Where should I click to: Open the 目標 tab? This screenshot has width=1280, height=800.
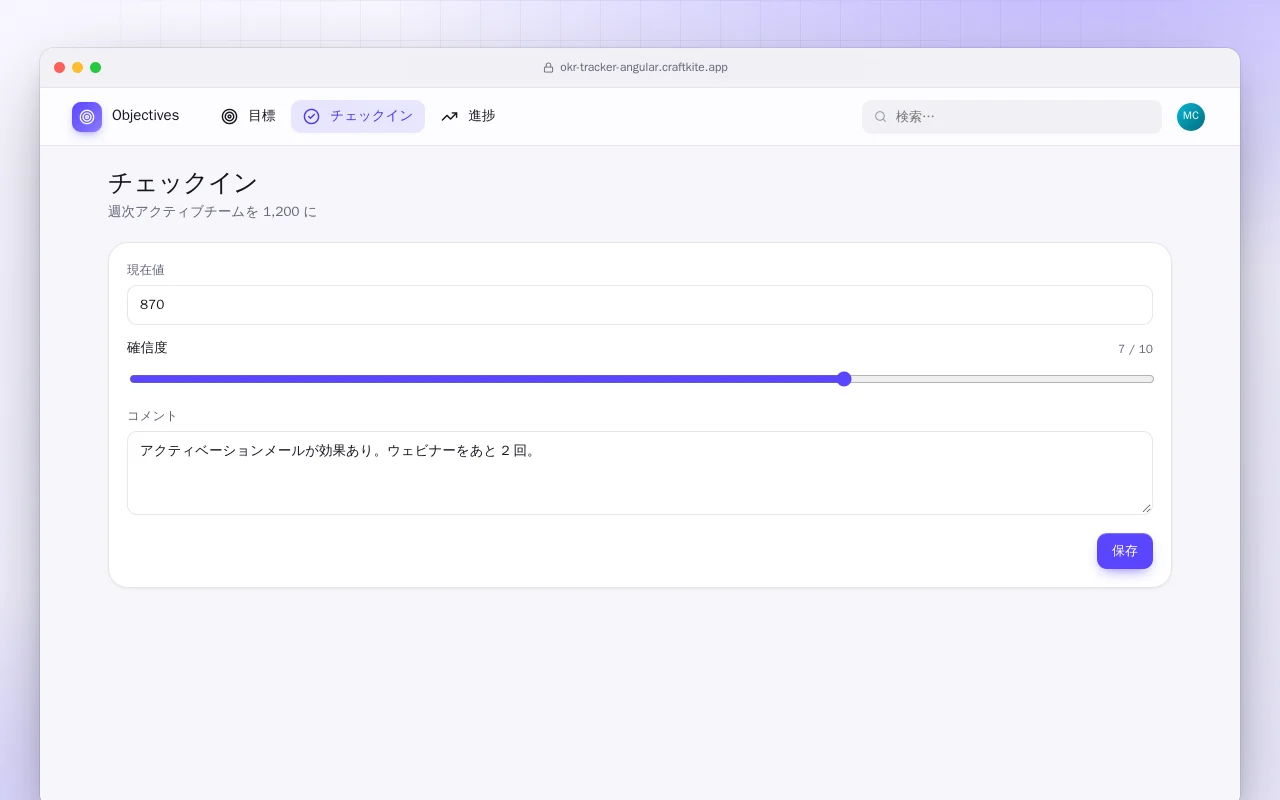click(248, 116)
